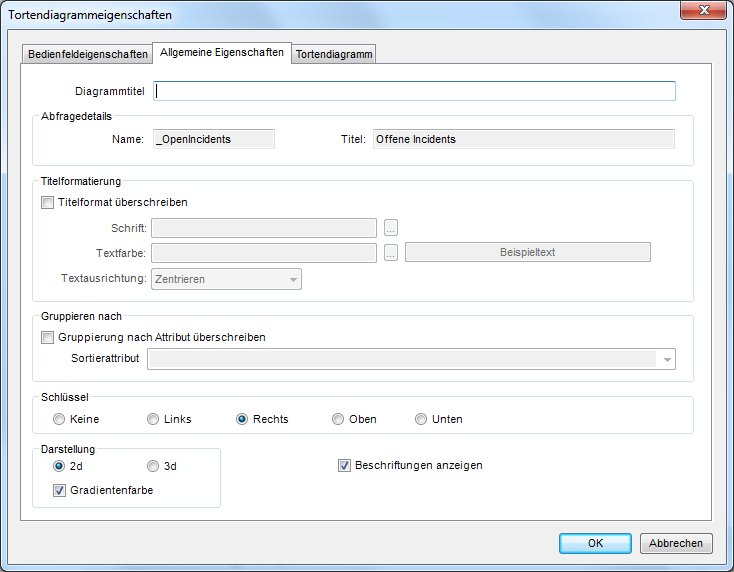The width and height of the screenshot is (734, 572).
Task: Select the Allgemeine Eigenschaften tab
Action: [221, 52]
